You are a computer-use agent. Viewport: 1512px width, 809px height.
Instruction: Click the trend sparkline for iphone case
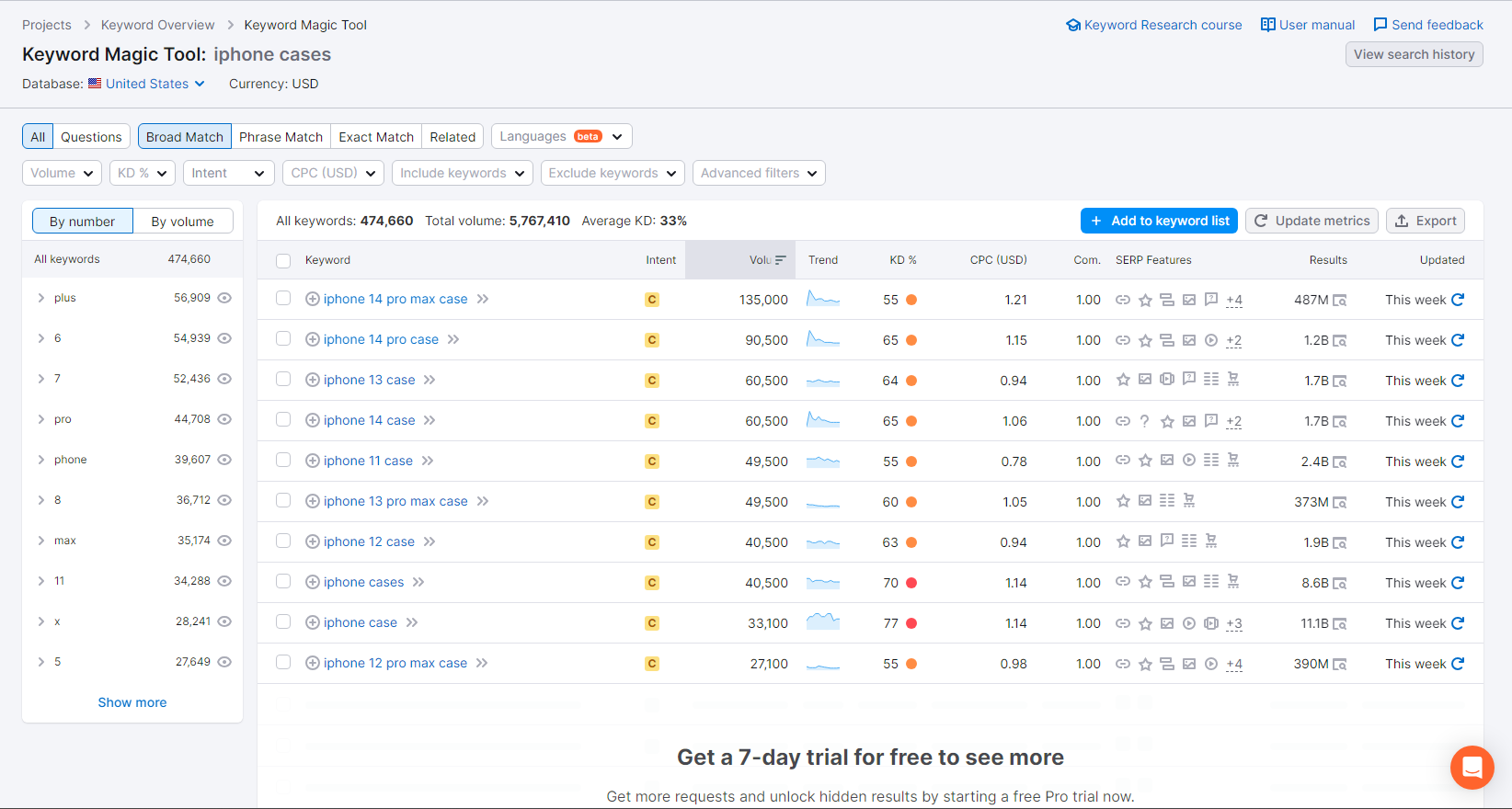coord(823,622)
